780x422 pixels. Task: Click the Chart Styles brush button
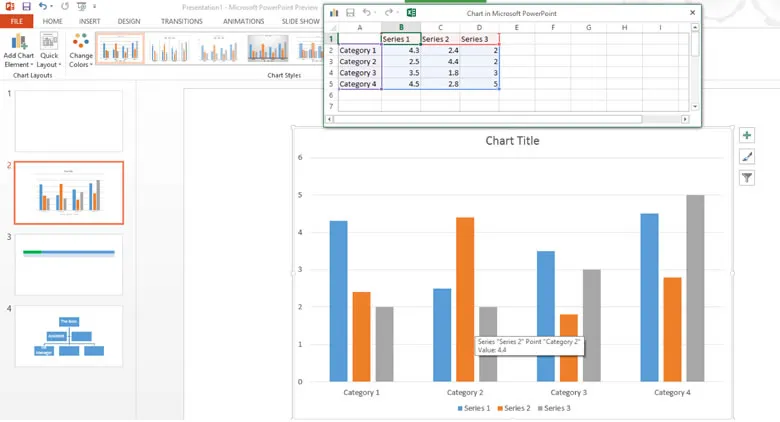747,157
